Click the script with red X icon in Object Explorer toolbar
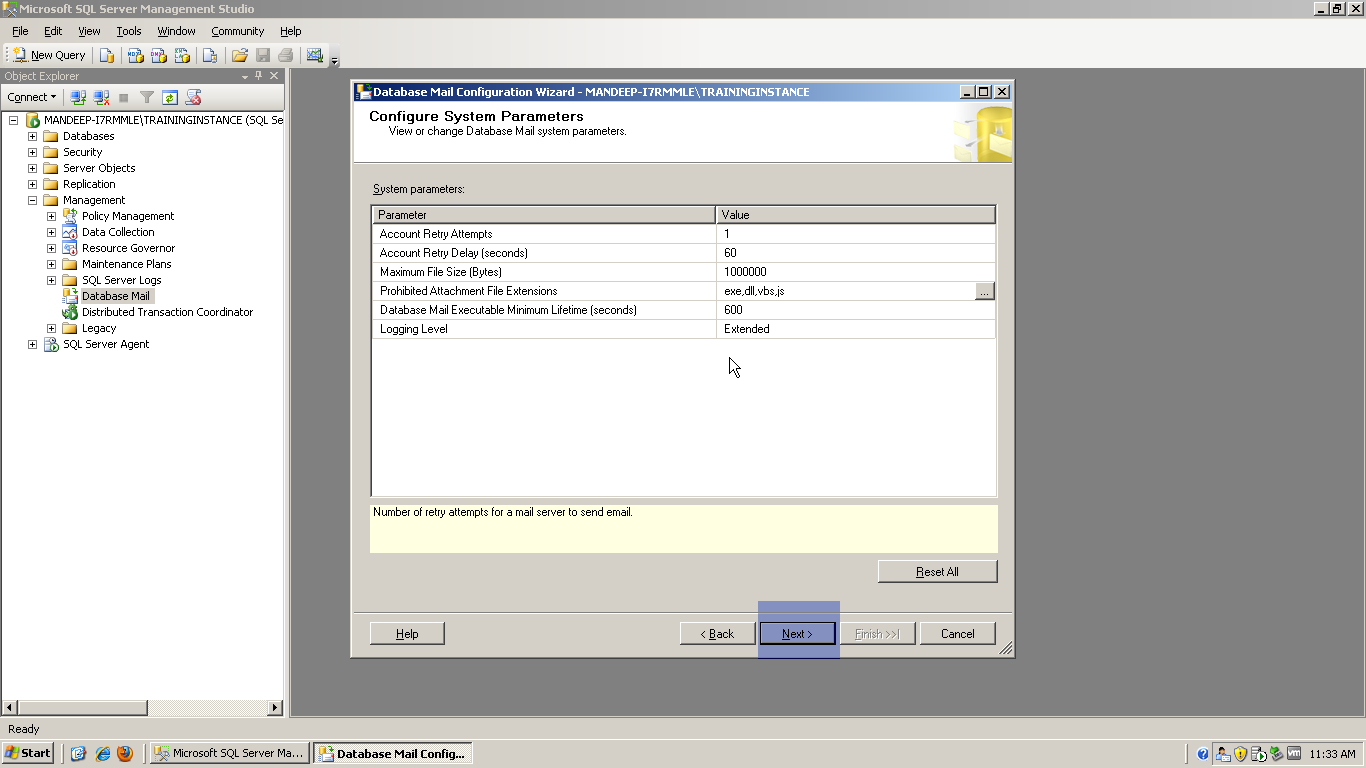The width and height of the screenshot is (1366, 768). point(194,97)
